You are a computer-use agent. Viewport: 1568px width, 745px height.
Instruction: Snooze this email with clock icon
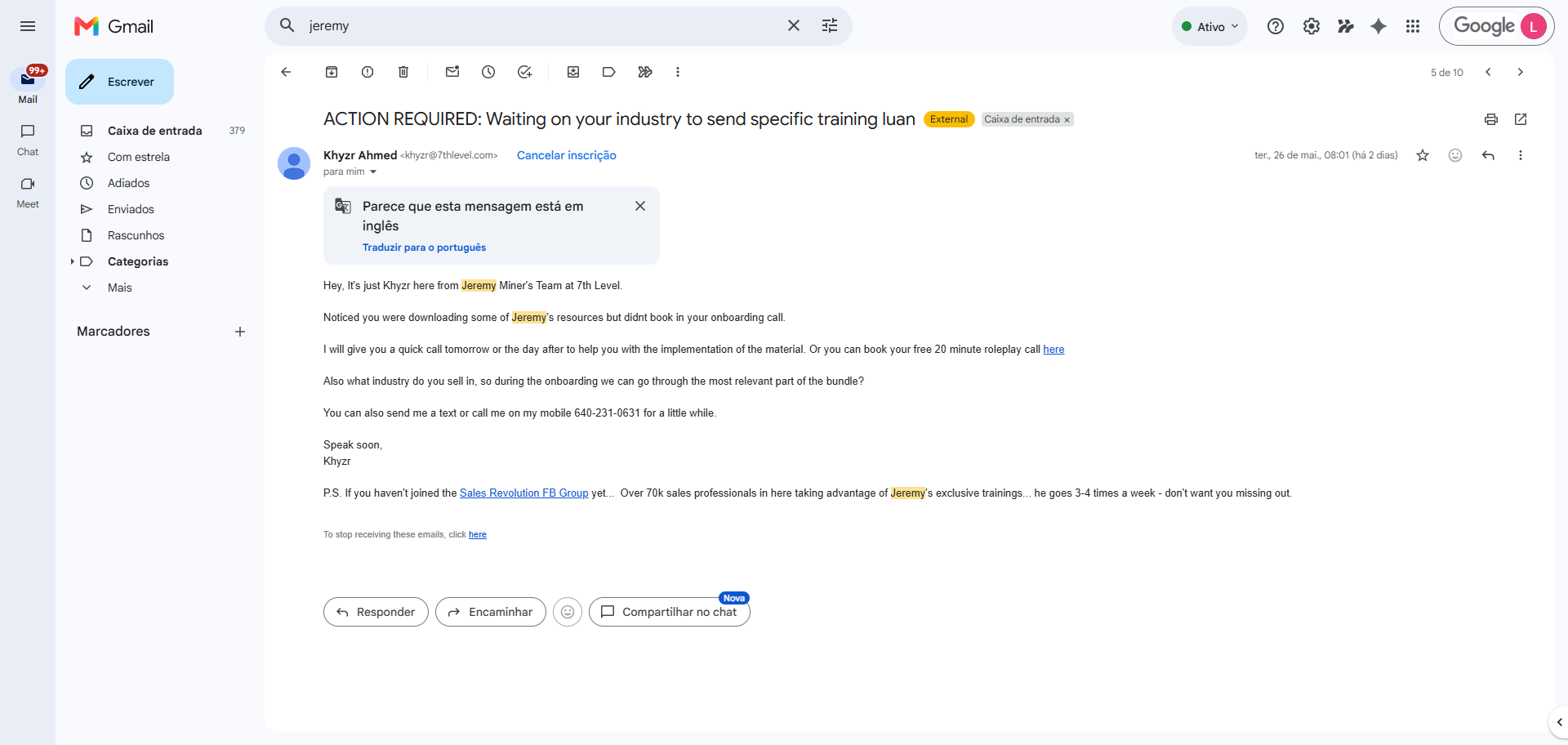[488, 72]
